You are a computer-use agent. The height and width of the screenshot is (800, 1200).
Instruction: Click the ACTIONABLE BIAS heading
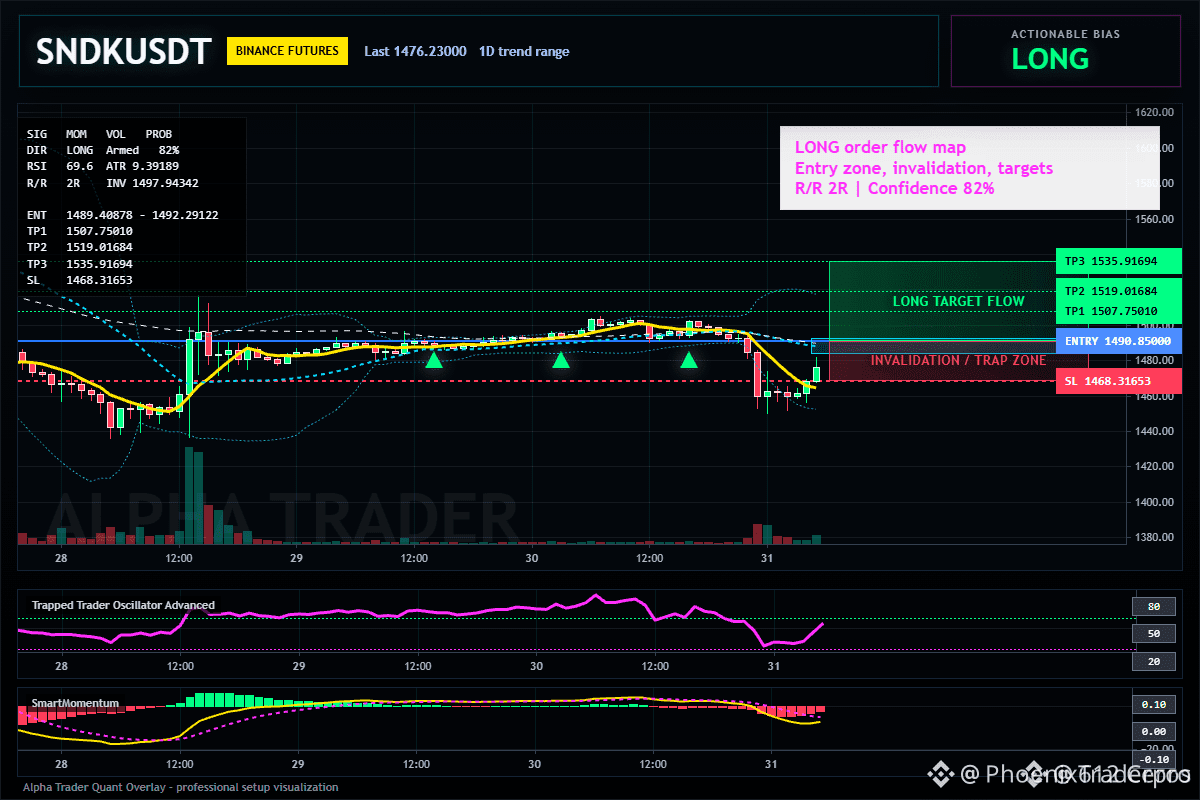pos(1065,34)
